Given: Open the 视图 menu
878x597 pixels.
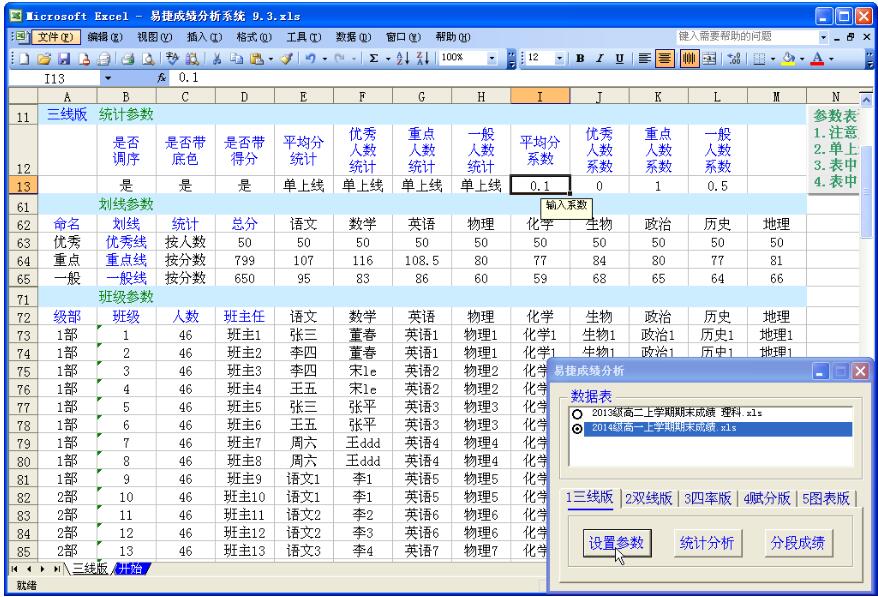Looking at the screenshot, I should point(155,37).
